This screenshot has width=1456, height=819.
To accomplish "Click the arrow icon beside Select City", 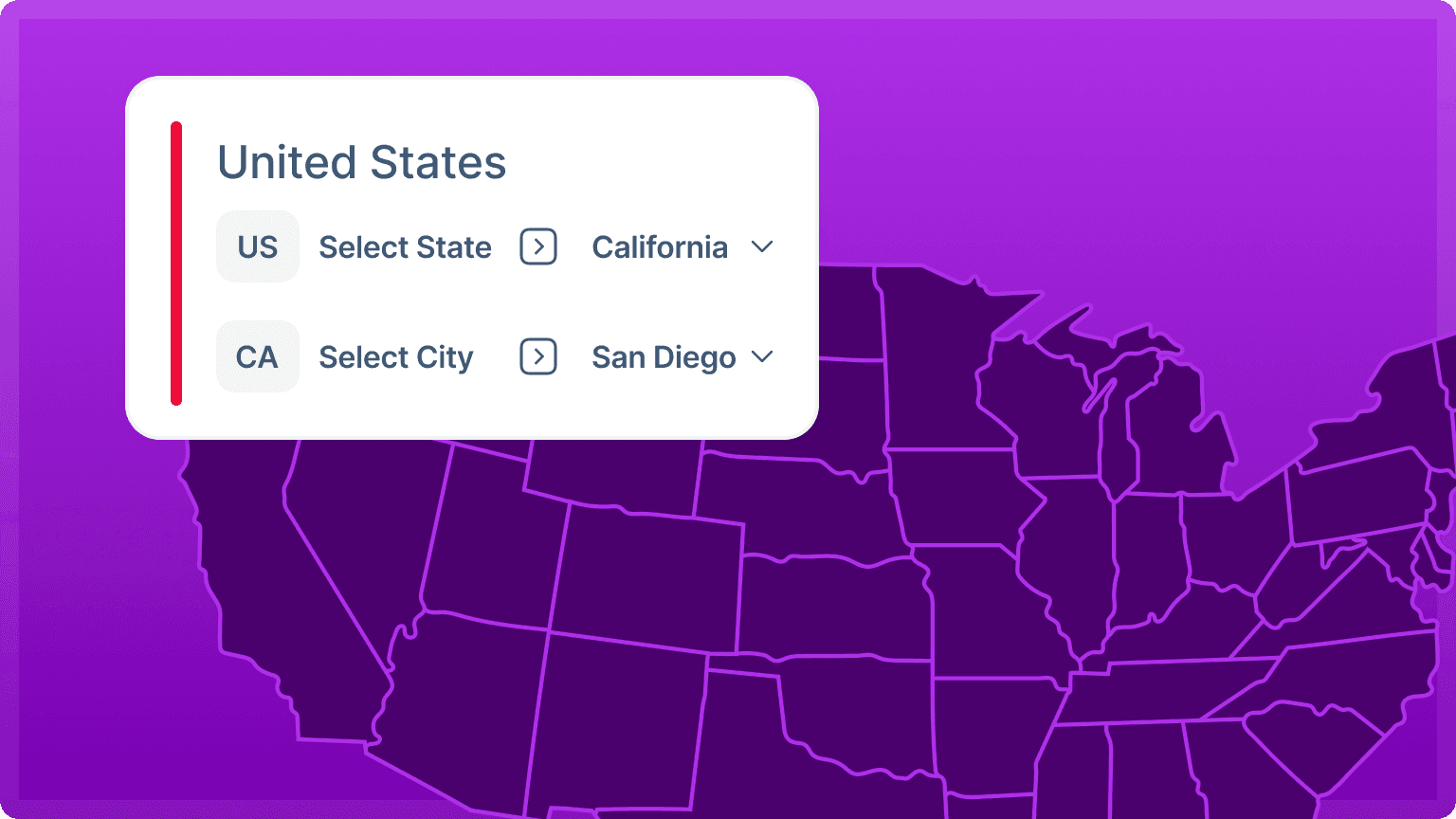I will 538,357.
